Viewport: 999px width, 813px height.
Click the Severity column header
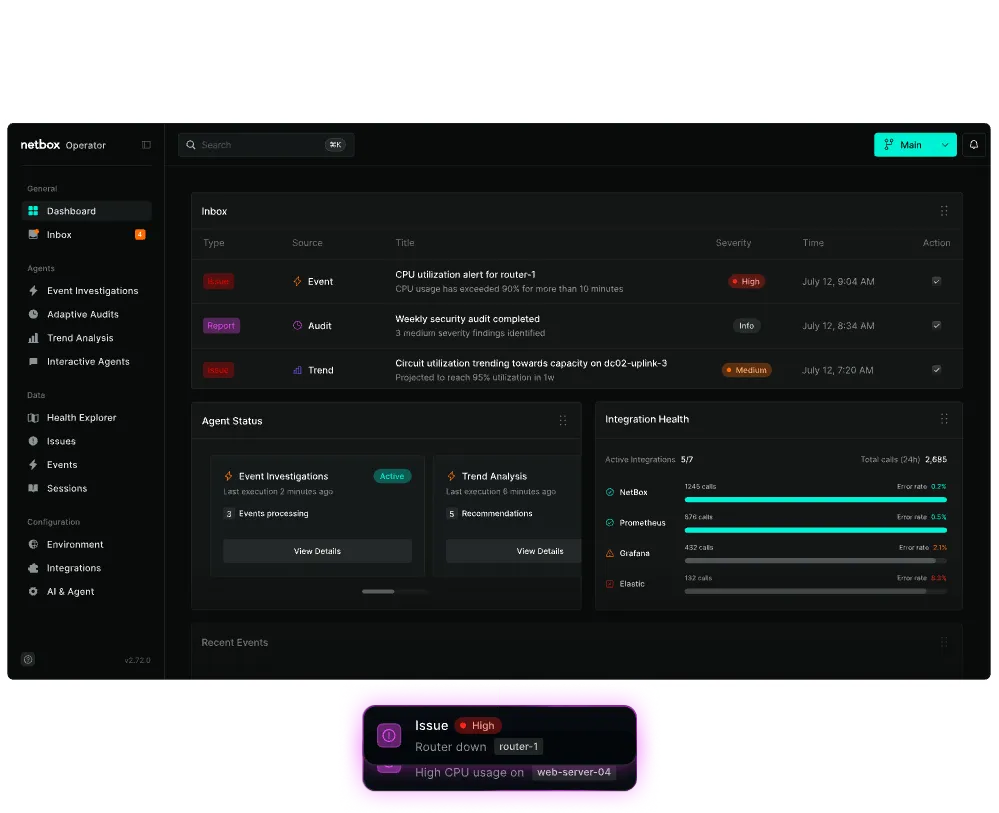click(x=733, y=243)
